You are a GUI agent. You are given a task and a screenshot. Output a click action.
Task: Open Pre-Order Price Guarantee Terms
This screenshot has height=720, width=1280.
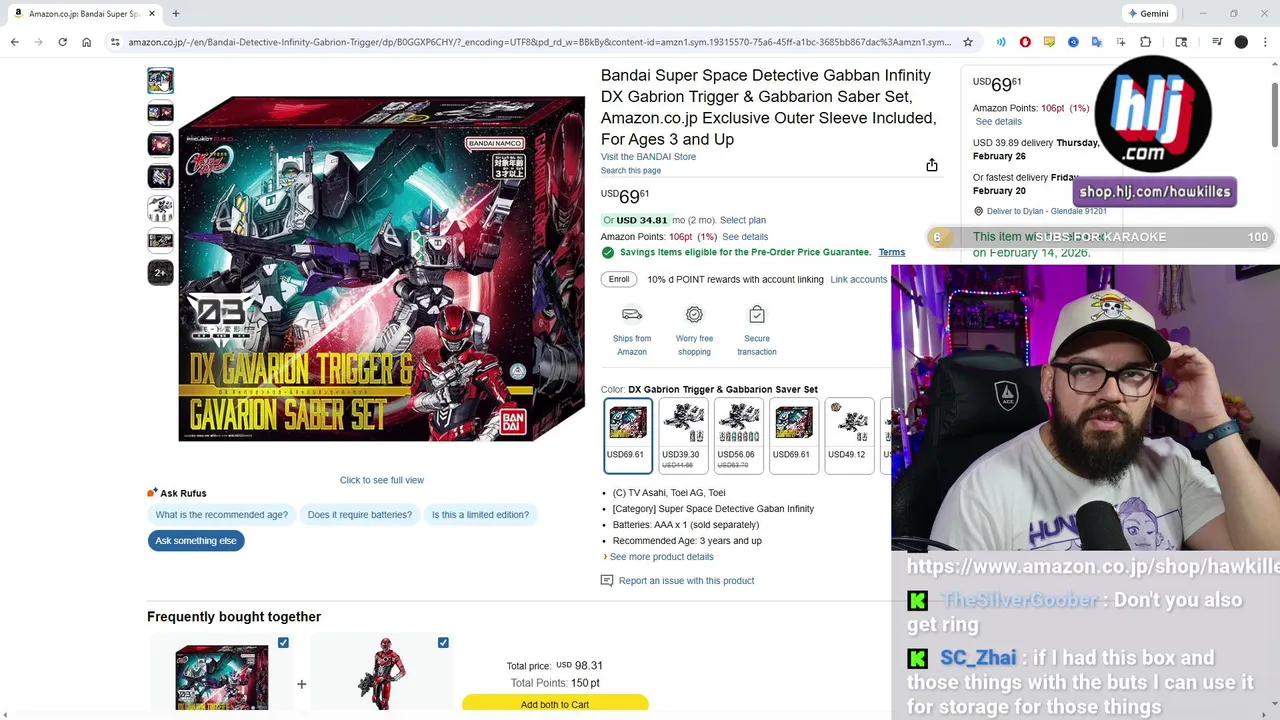891,252
